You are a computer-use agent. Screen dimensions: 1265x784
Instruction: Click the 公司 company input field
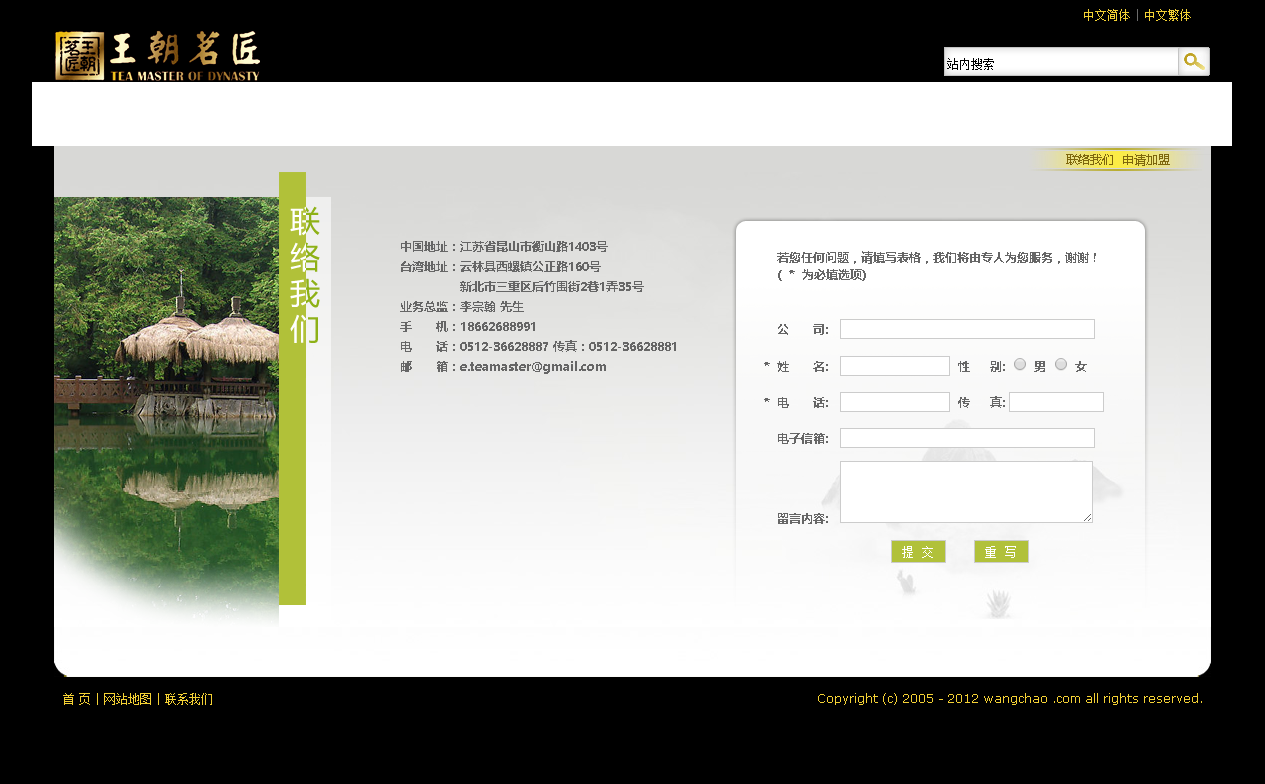coord(967,329)
